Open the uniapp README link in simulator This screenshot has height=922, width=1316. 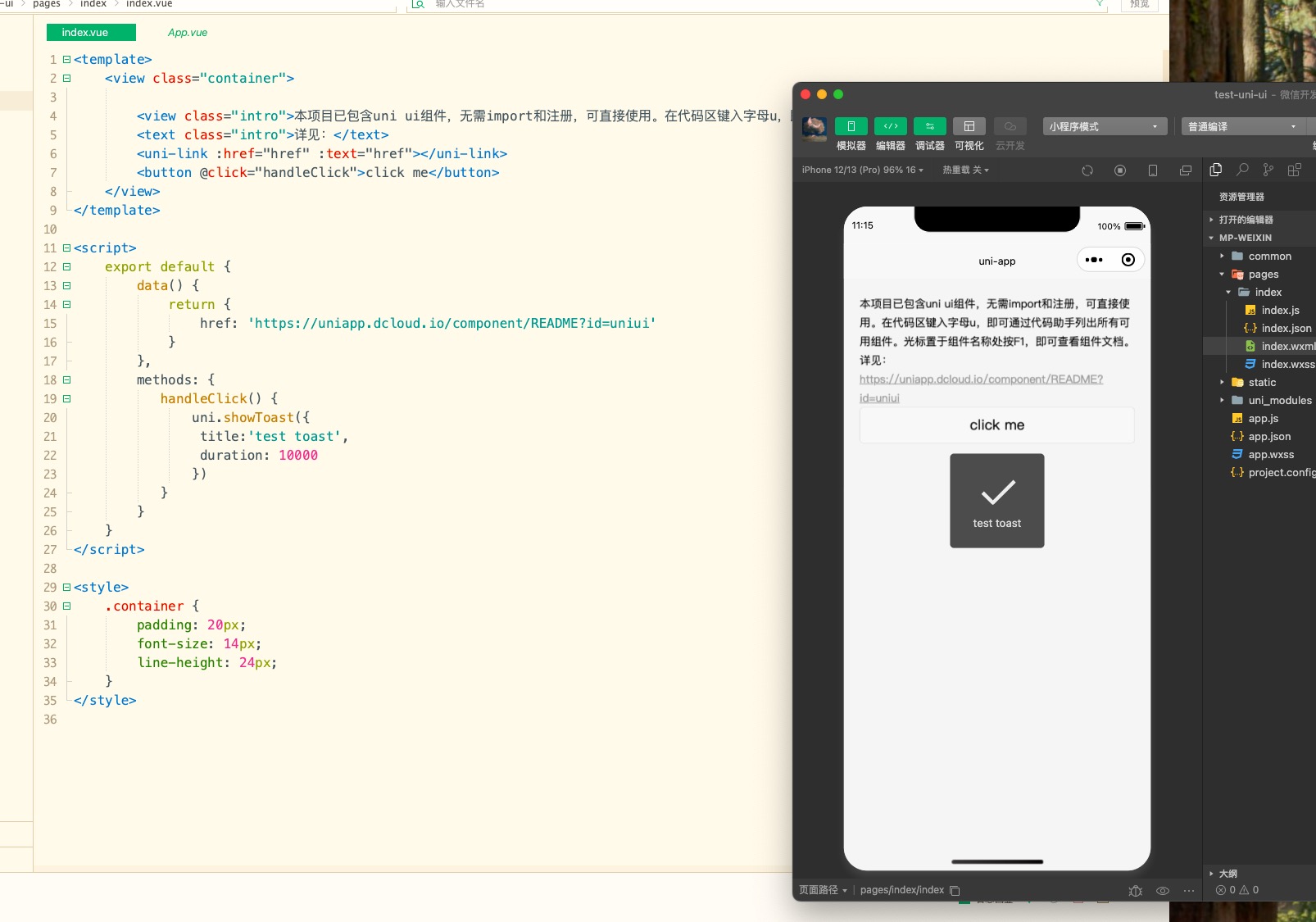click(x=981, y=388)
